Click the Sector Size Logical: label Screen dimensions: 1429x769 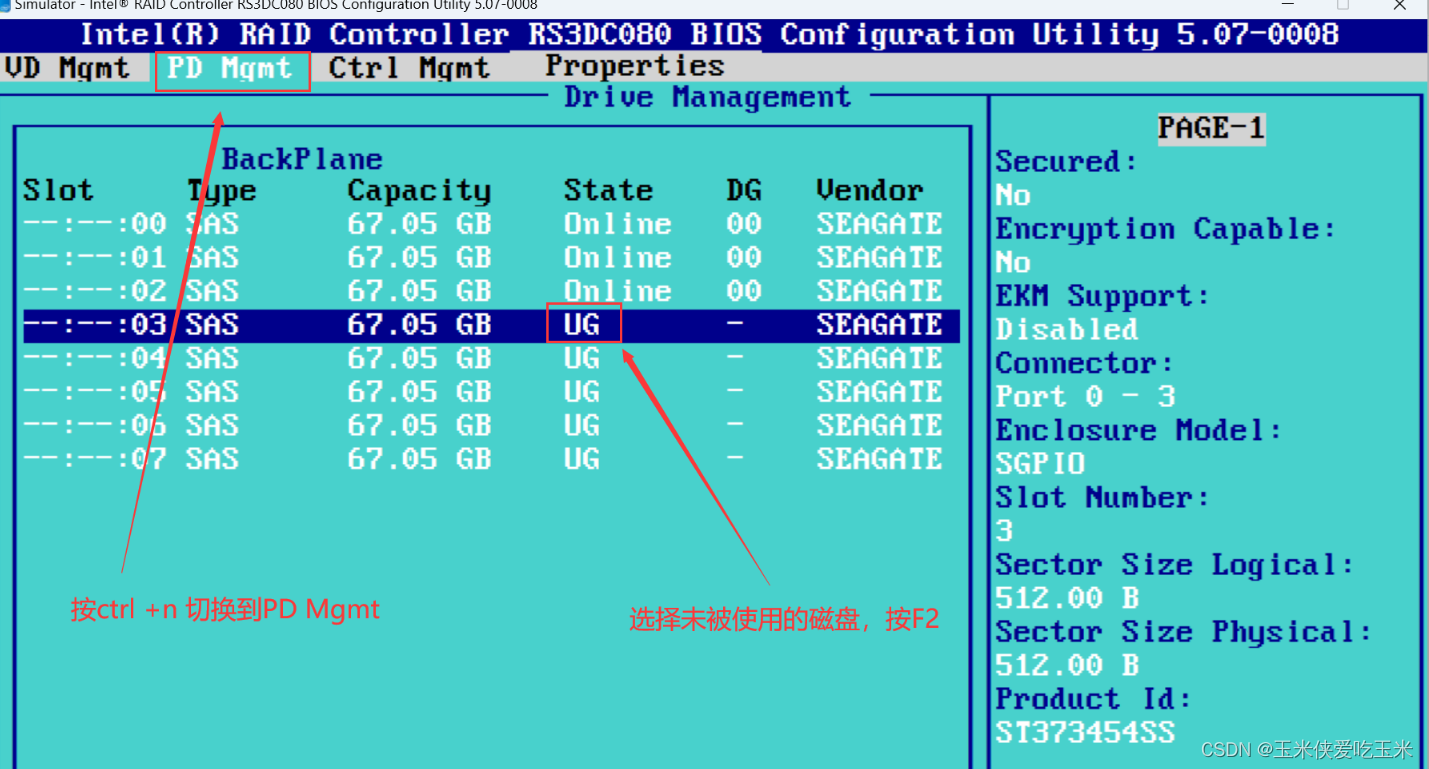1174,566
